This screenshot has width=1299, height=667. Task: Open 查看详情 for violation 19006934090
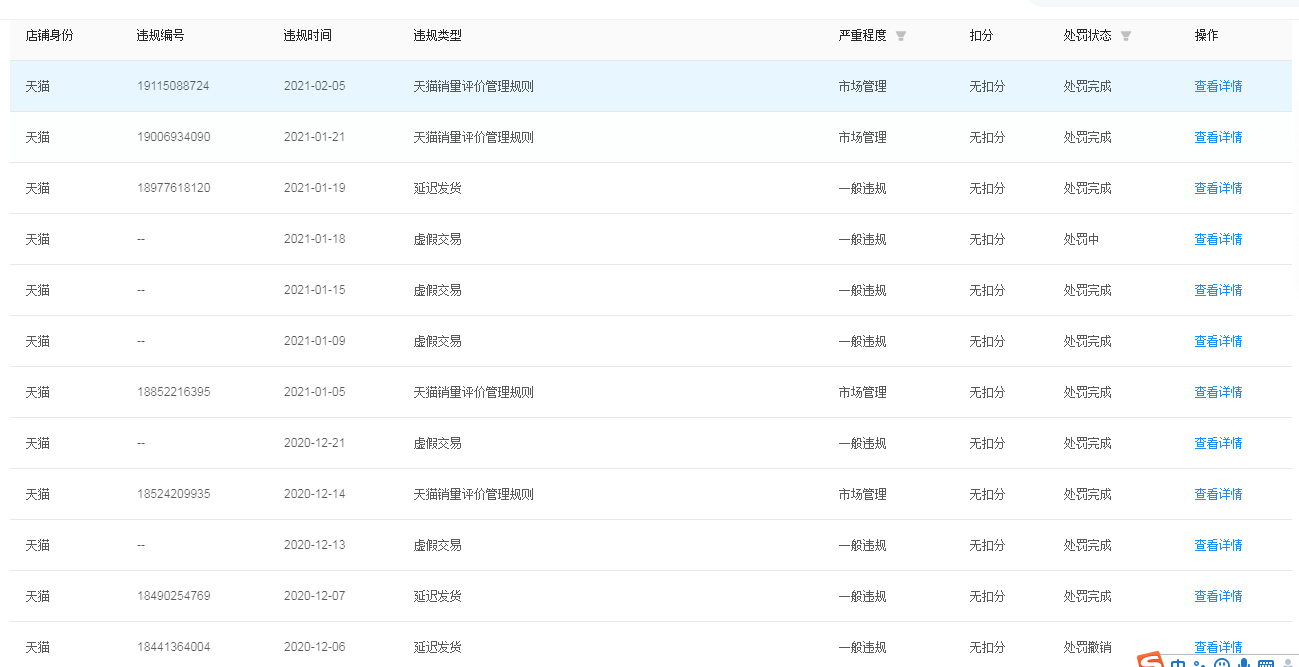[1218, 137]
